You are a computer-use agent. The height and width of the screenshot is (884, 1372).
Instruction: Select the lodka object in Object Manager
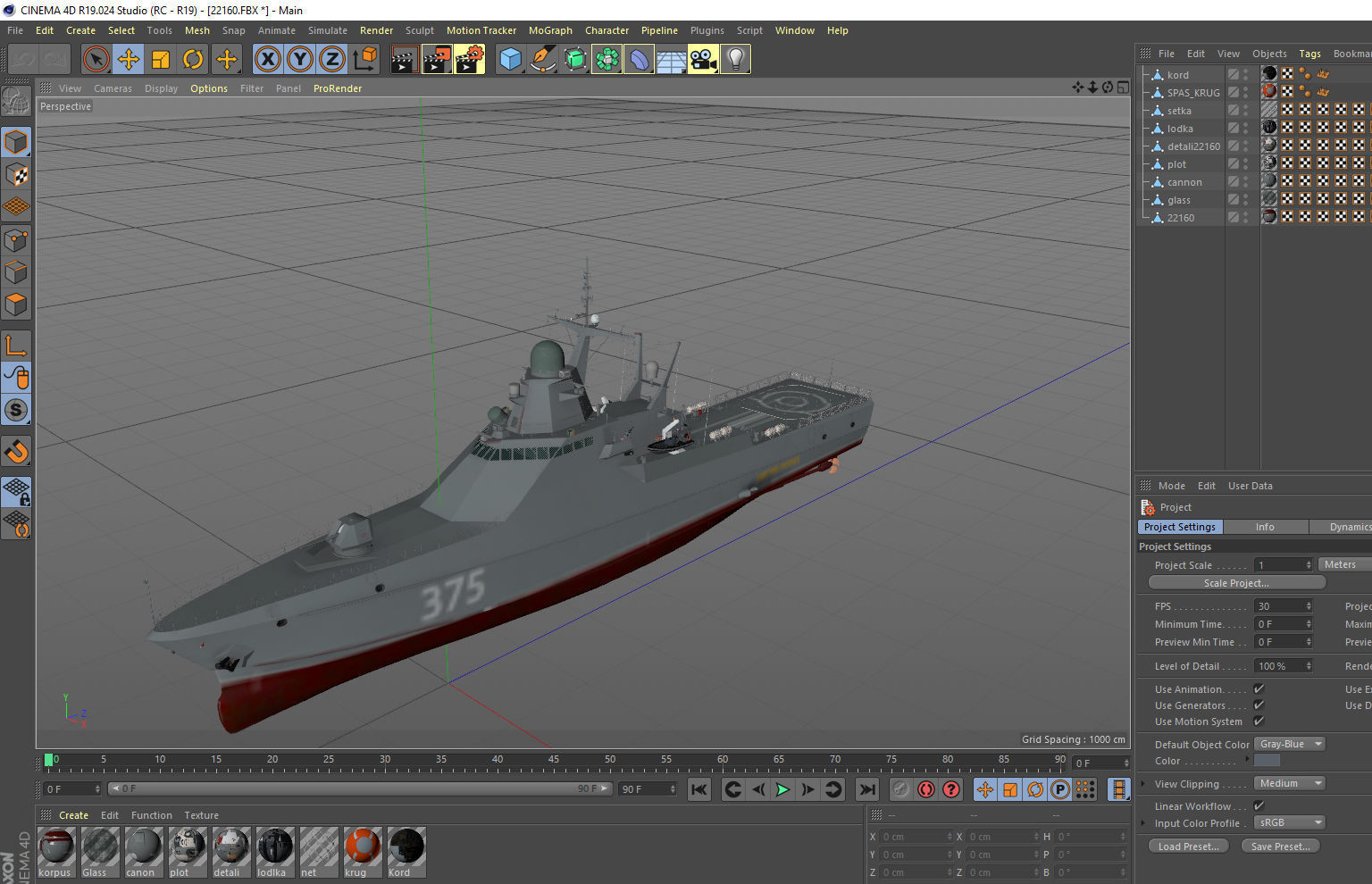pos(1179,129)
